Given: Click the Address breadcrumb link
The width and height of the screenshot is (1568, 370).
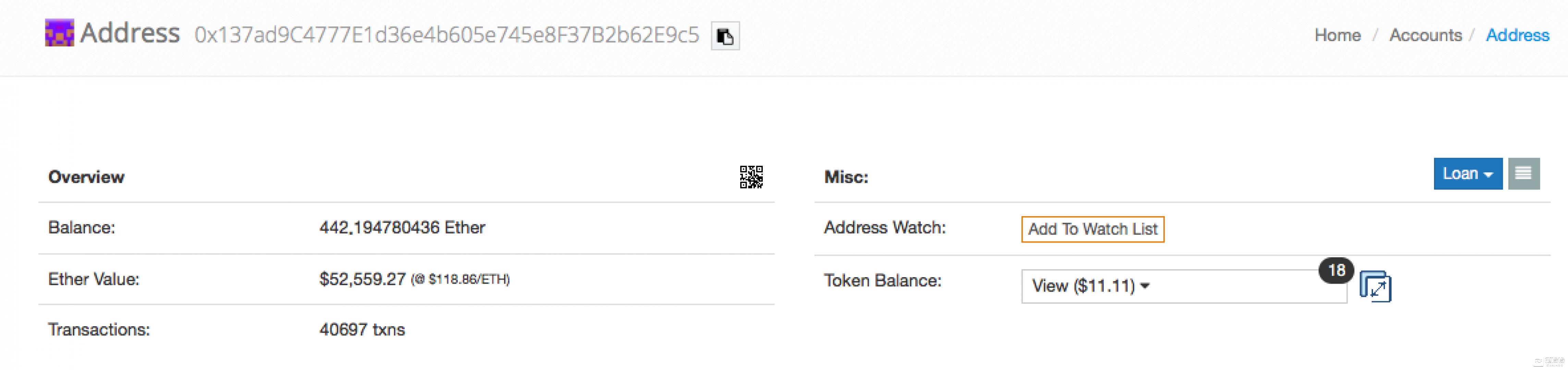Looking at the screenshot, I should [x=1517, y=35].
